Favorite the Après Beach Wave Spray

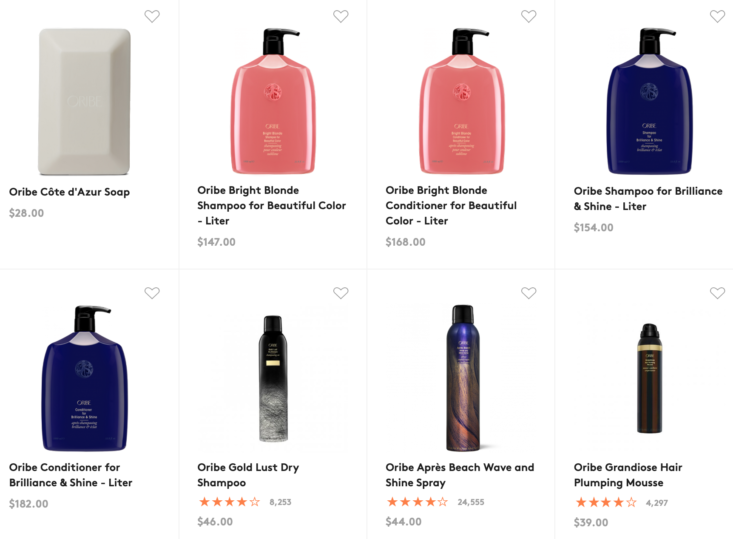(529, 293)
